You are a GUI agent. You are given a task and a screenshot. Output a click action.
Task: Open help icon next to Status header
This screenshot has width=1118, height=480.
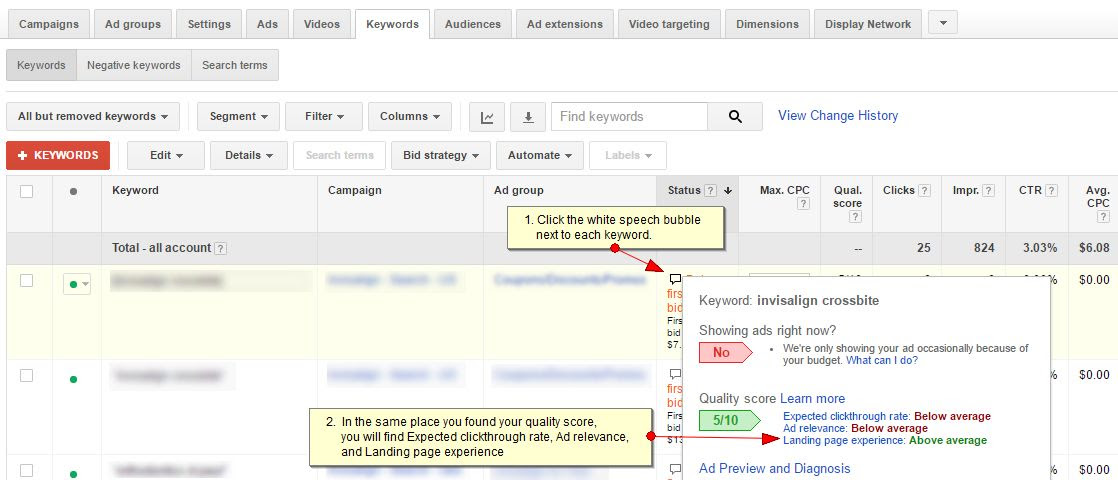[x=710, y=190]
